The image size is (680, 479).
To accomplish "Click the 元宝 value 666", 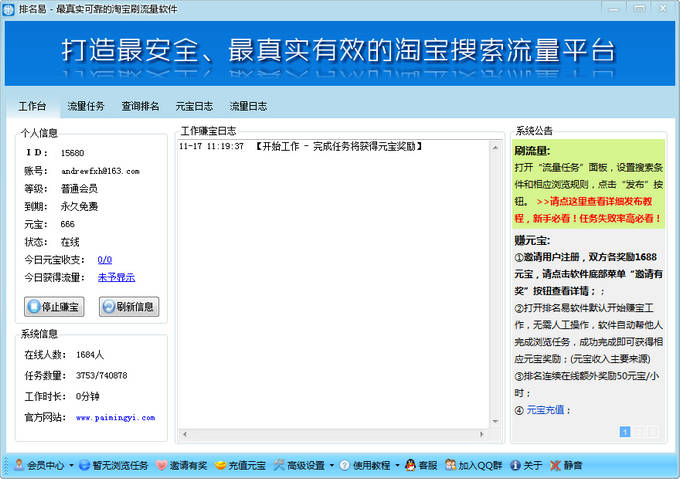I will click(68, 224).
